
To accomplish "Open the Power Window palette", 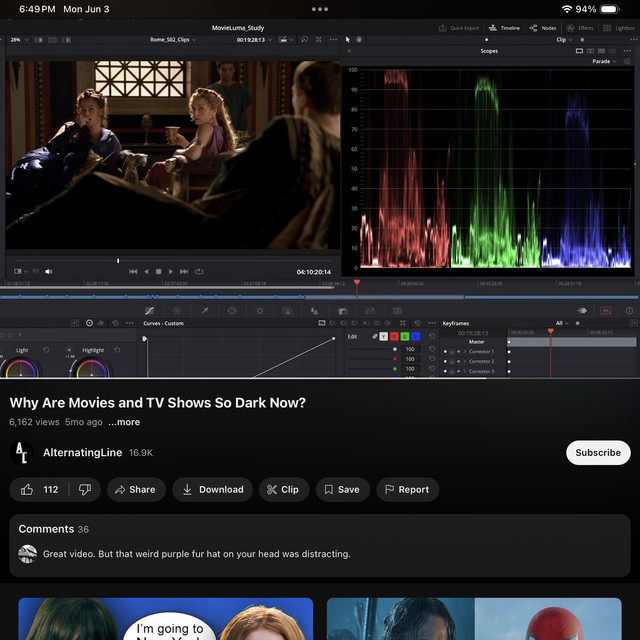I will coord(232,311).
